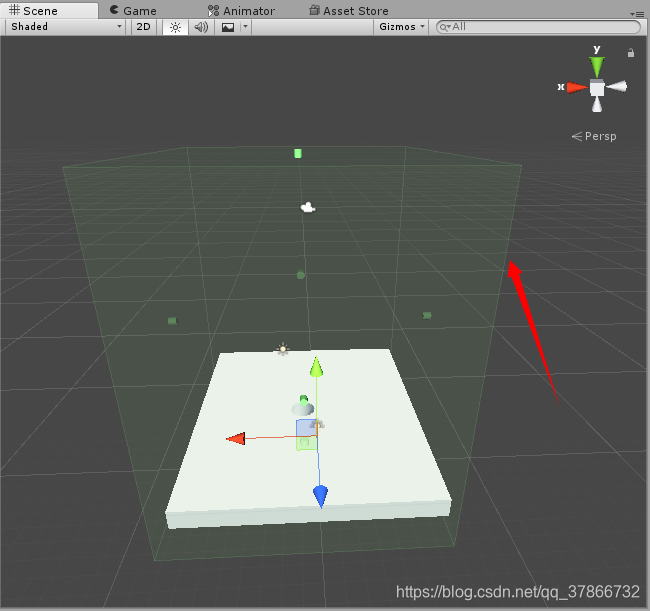
Task: Toggle scene effects image button
Action: click(x=228, y=27)
